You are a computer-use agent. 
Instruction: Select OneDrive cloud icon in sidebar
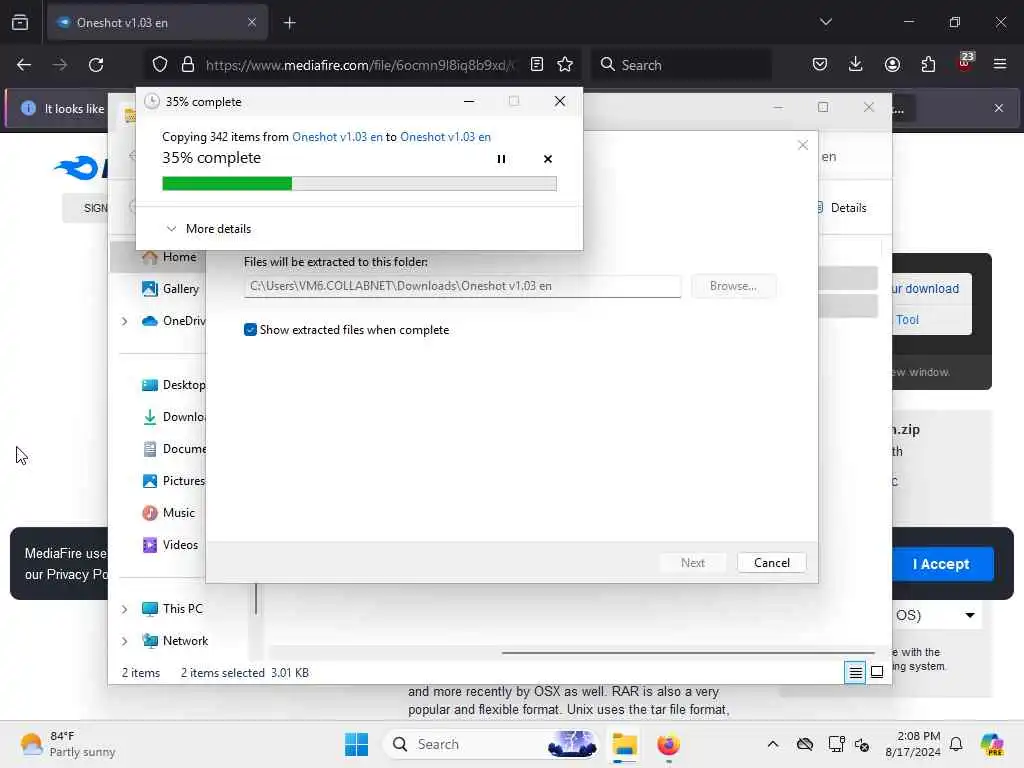point(150,321)
